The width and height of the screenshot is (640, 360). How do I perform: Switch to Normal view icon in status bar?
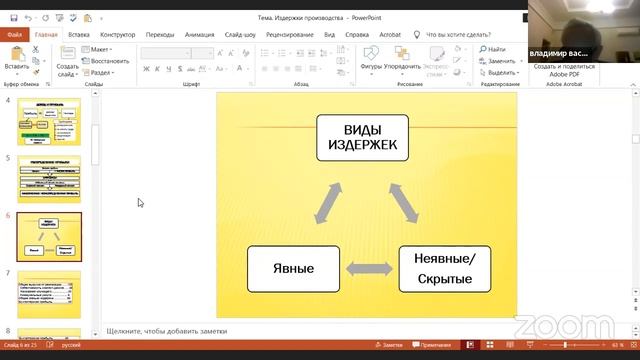470,345
